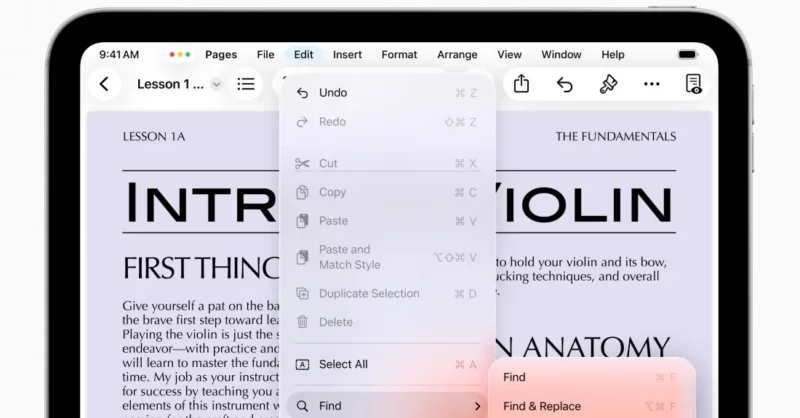Select Find & Replace in the submenu
800x418 pixels.
point(592,406)
